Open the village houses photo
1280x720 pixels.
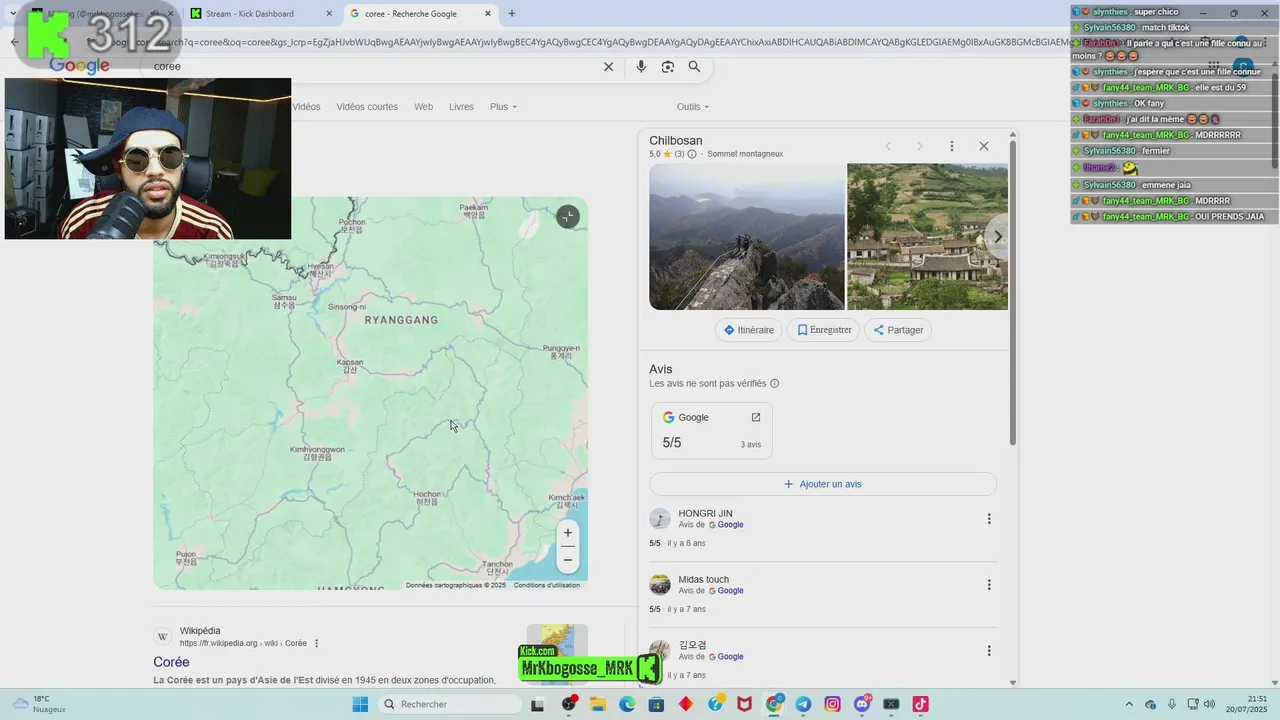click(x=927, y=237)
